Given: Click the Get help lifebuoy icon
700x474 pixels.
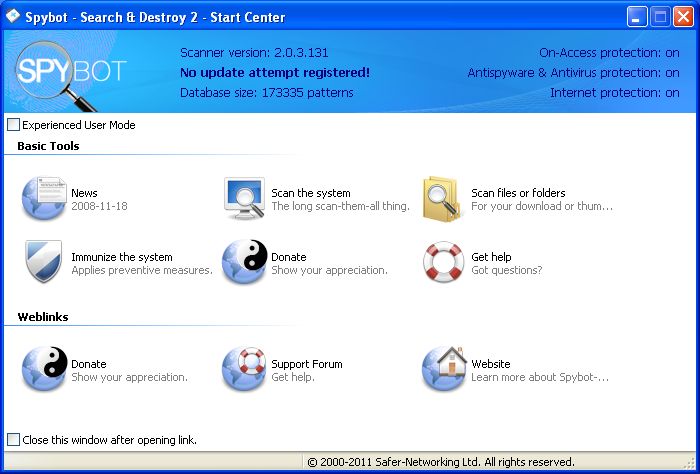Looking at the screenshot, I should pos(443,263).
